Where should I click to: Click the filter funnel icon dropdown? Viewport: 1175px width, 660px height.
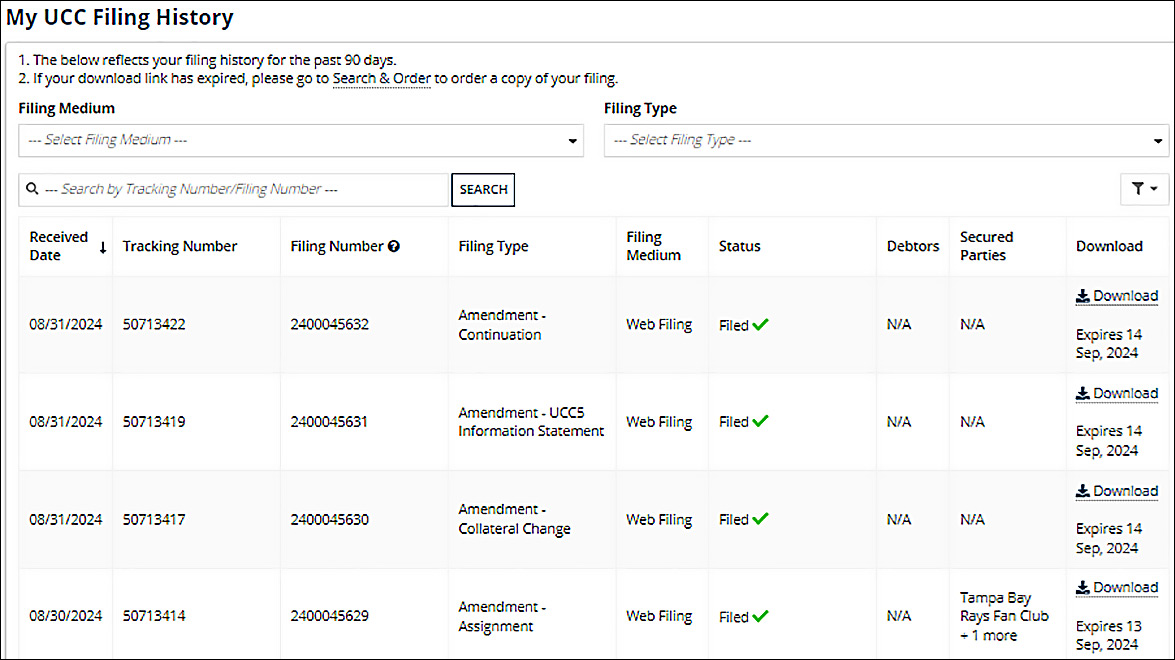pos(1145,188)
